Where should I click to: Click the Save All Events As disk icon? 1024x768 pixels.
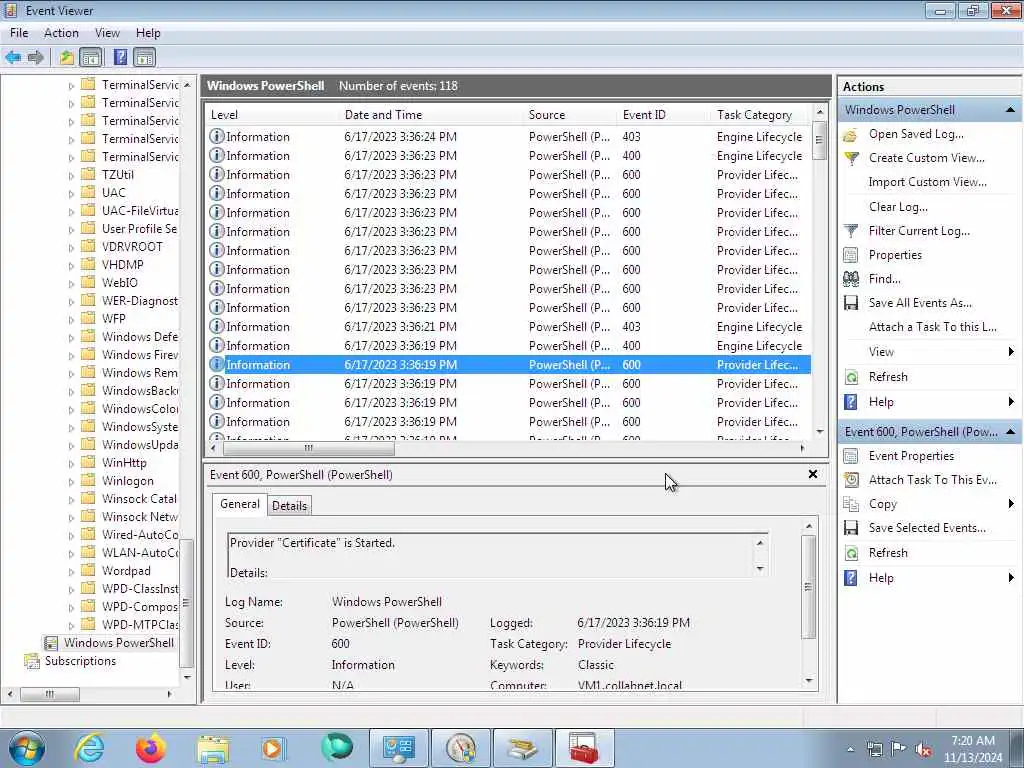[850, 303]
